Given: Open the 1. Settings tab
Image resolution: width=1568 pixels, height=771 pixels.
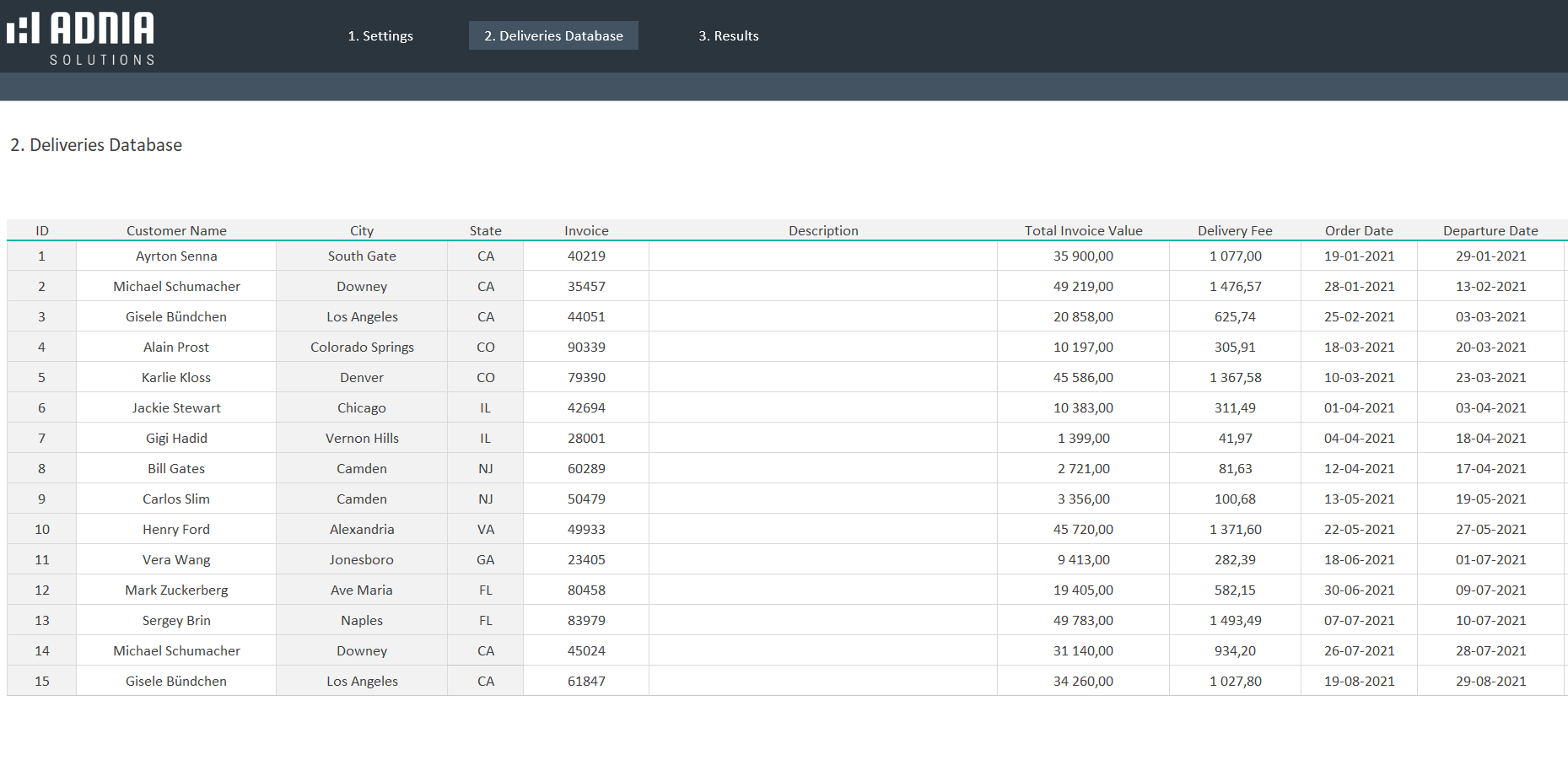Looking at the screenshot, I should [x=380, y=35].
